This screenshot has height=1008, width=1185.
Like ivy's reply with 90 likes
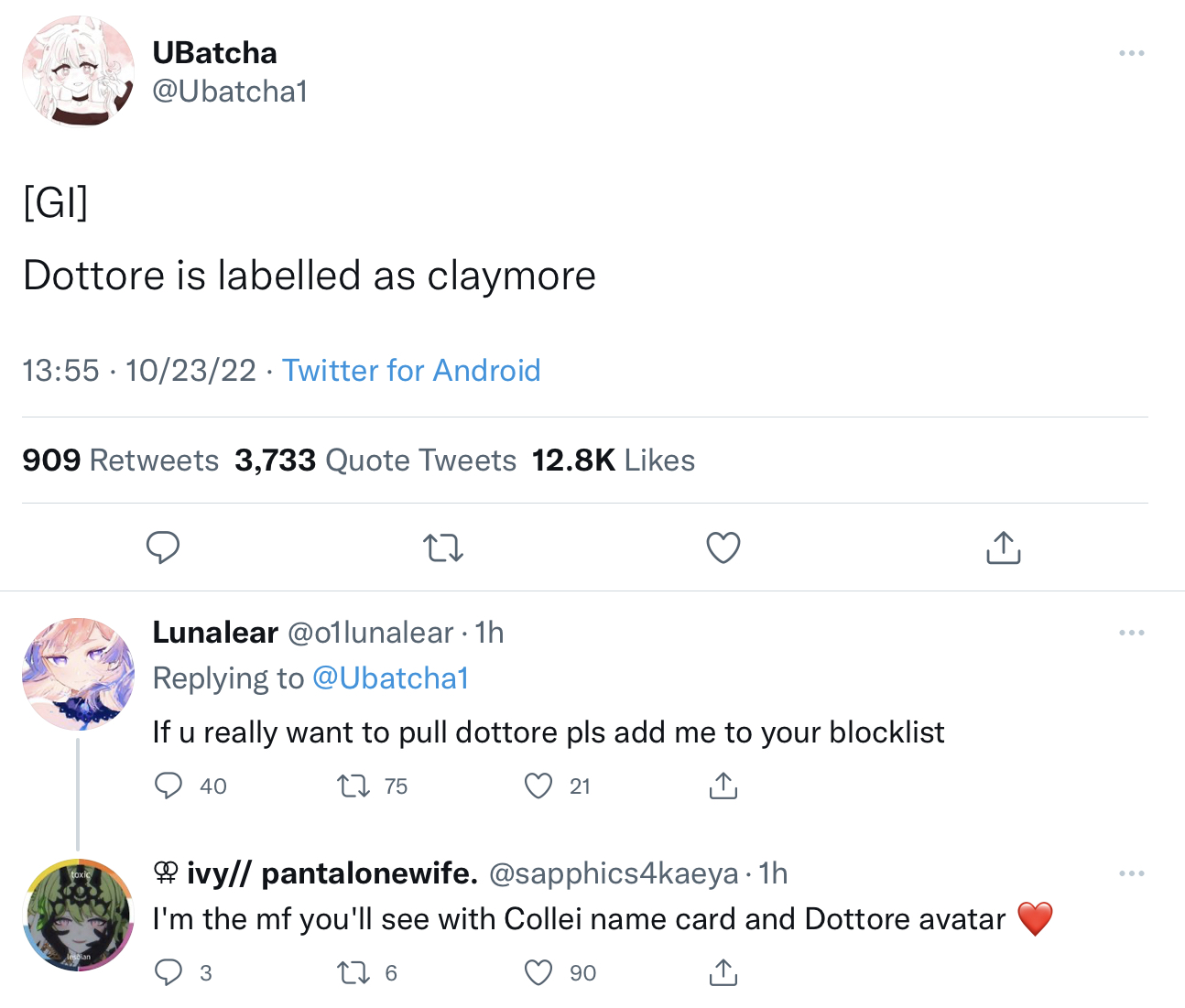coord(538,972)
